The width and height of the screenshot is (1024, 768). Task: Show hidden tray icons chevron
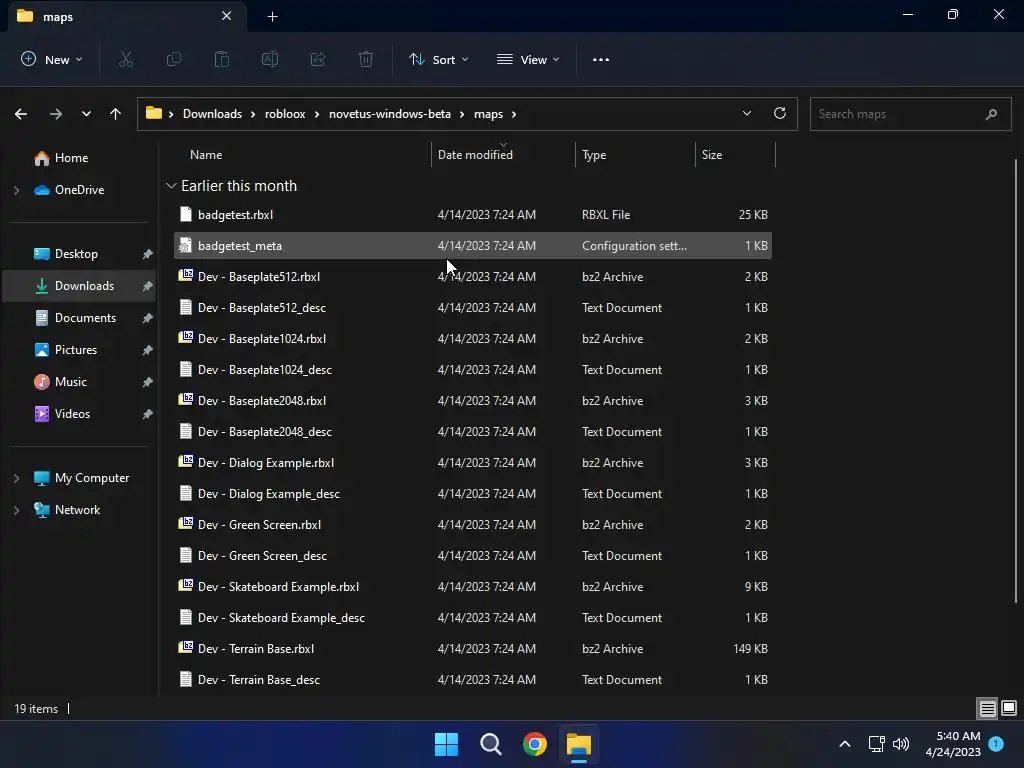coord(844,744)
